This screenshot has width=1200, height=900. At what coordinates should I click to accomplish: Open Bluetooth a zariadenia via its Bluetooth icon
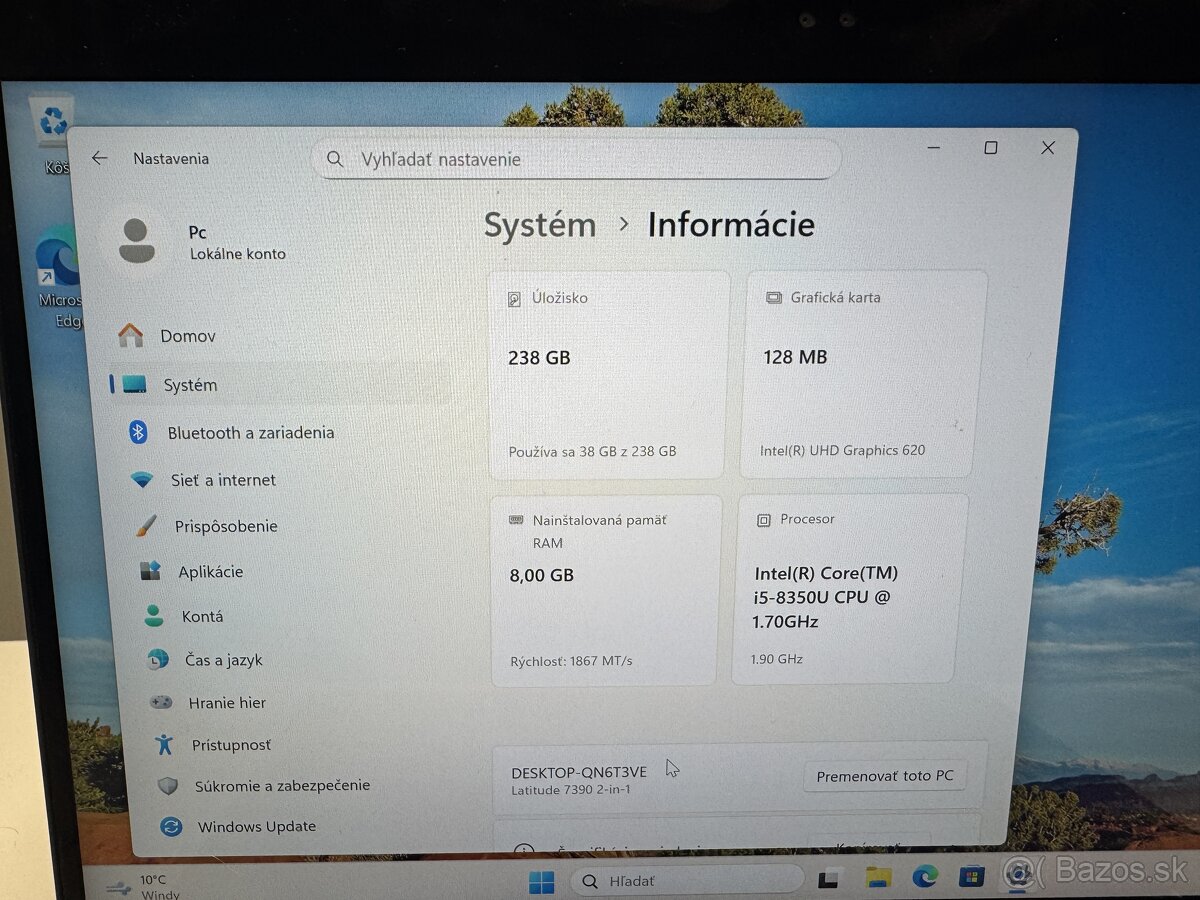click(136, 432)
